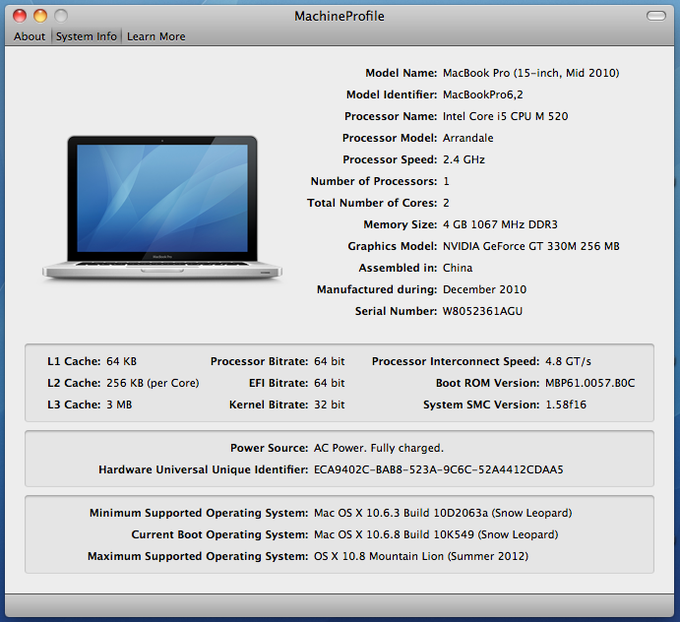Select current boot OS 'Mac OS X 10.6.8 Build 10K549'

pyautogui.click(x=394, y=535)
